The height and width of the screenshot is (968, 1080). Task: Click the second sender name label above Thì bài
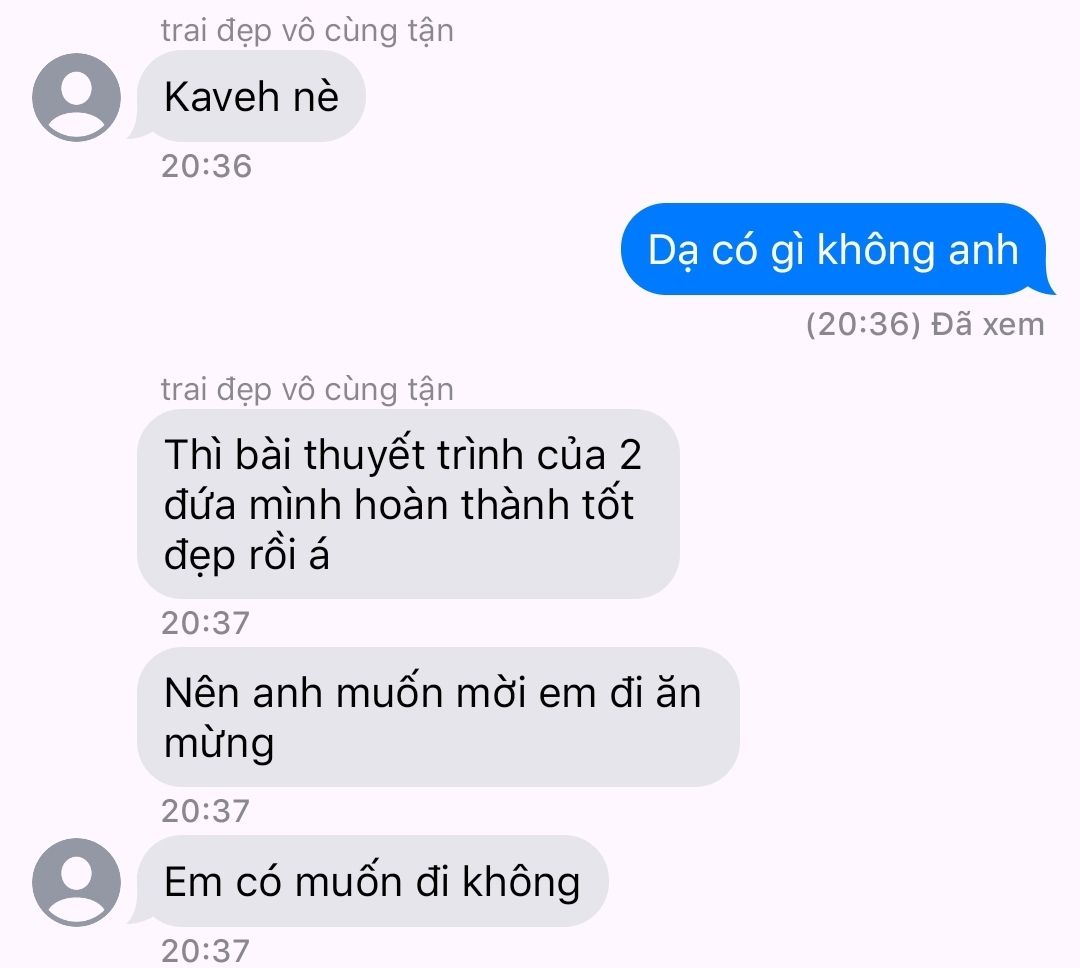coord(307,390)
